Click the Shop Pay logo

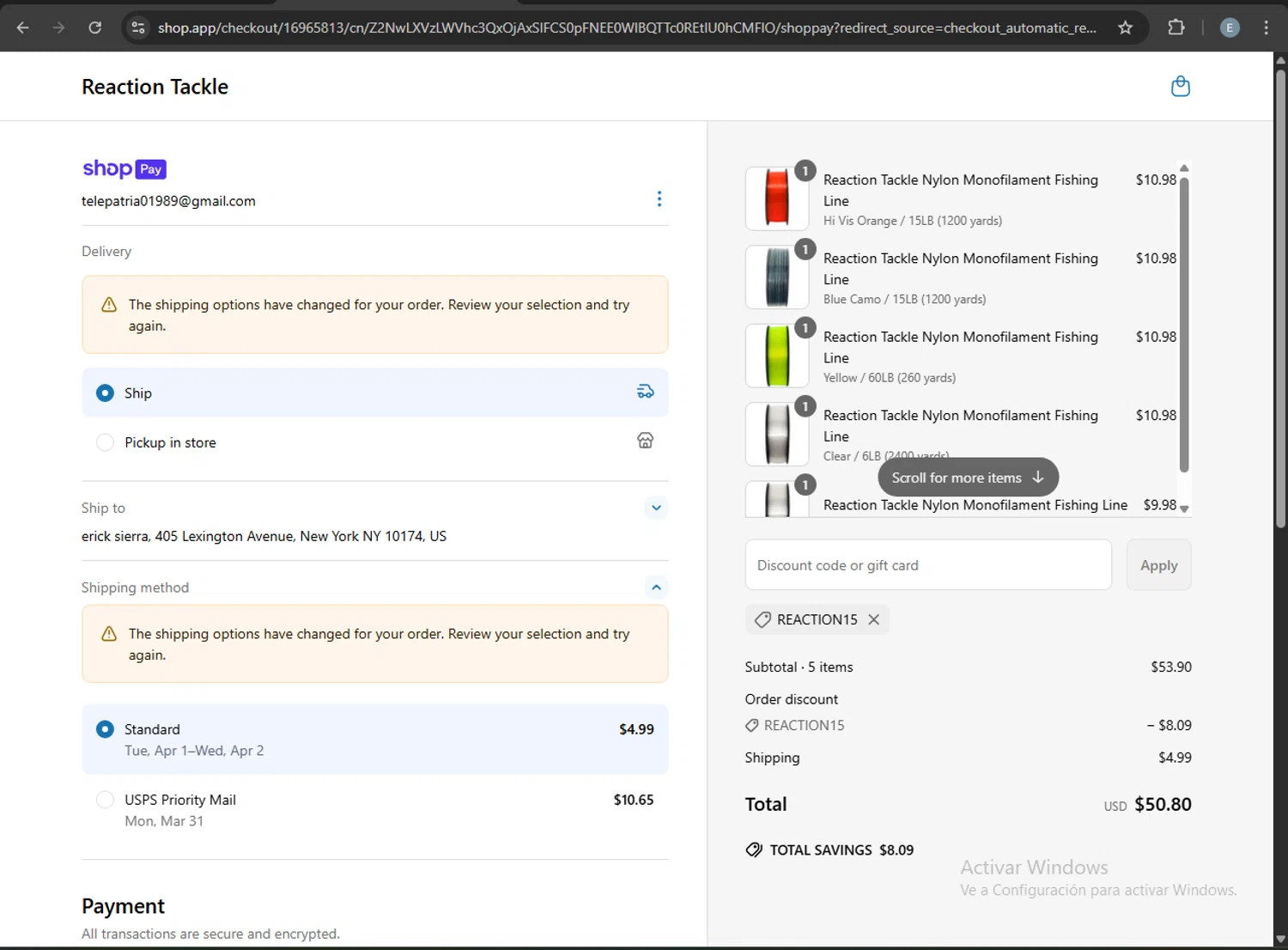pyautogui.click(x=124, y=168)
